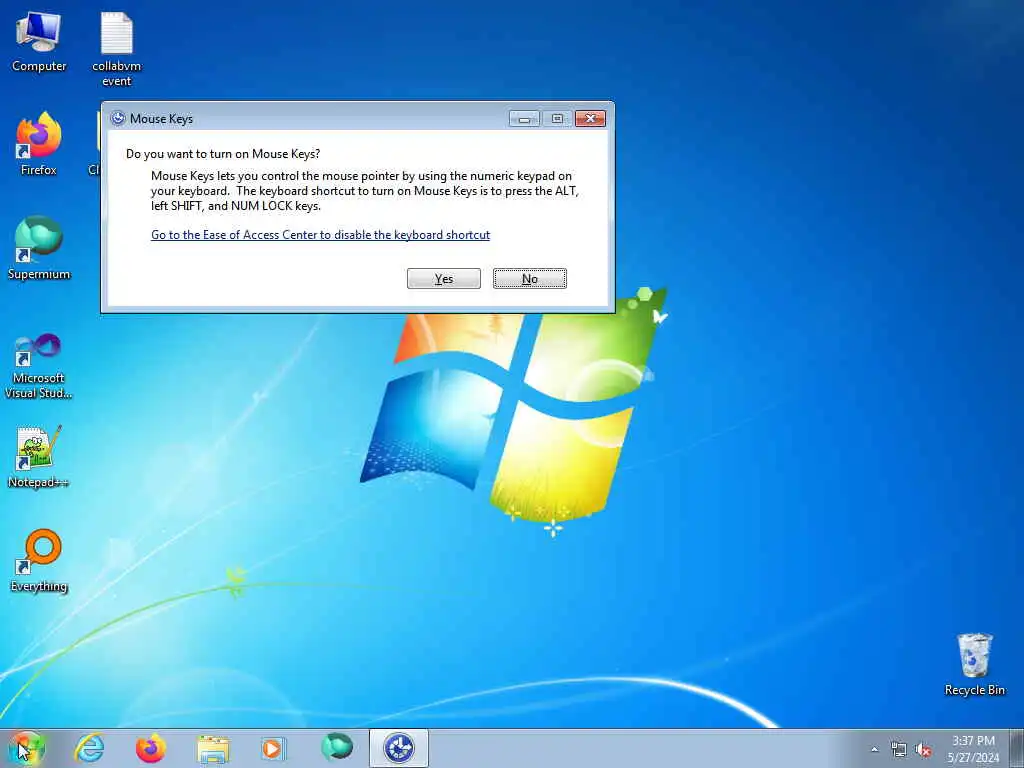Click the Mouse Keys title bar icon

[x=118, y=118]
